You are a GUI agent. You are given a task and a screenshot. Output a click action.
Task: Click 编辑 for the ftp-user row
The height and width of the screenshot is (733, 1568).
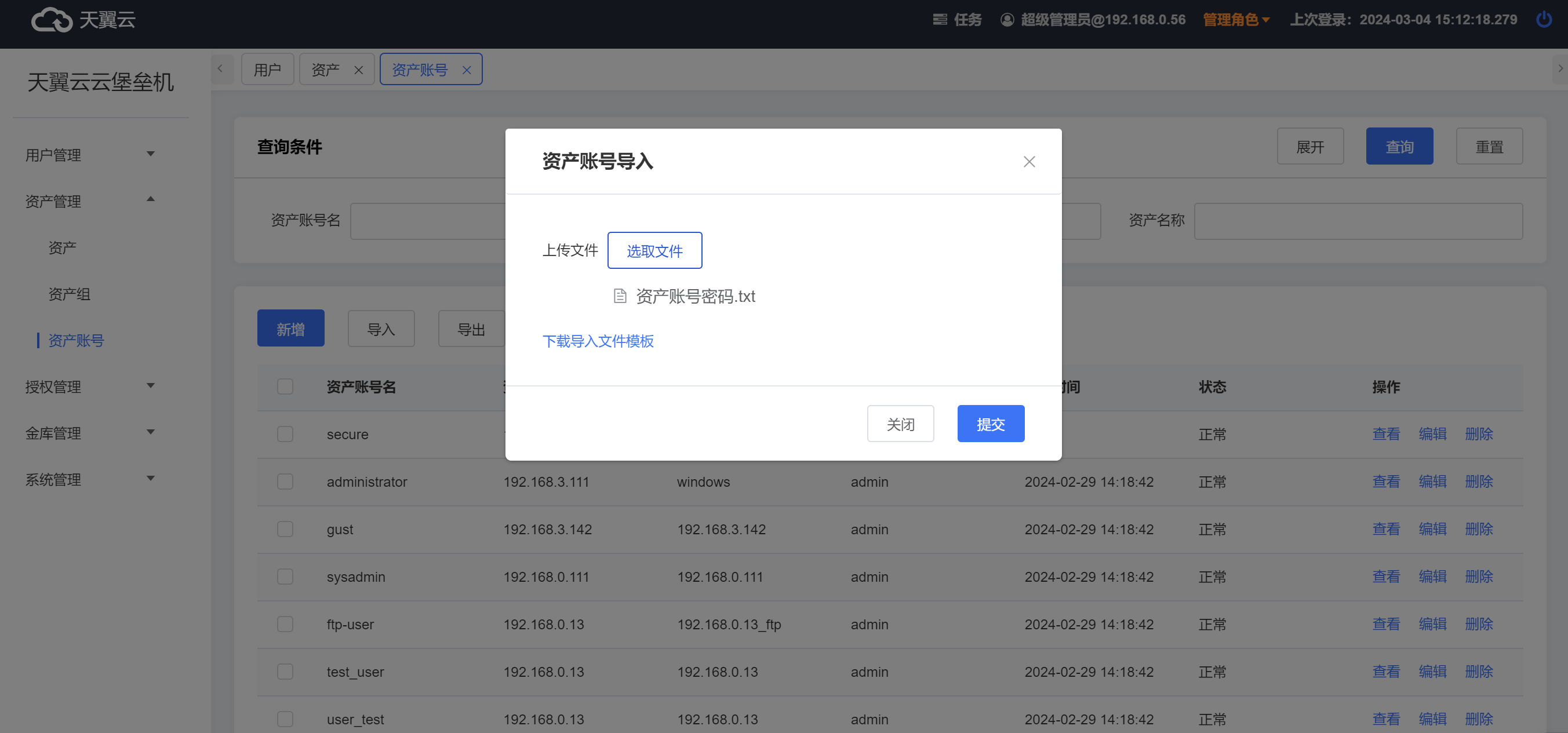pyautogui.click(x=1432, y=624)
